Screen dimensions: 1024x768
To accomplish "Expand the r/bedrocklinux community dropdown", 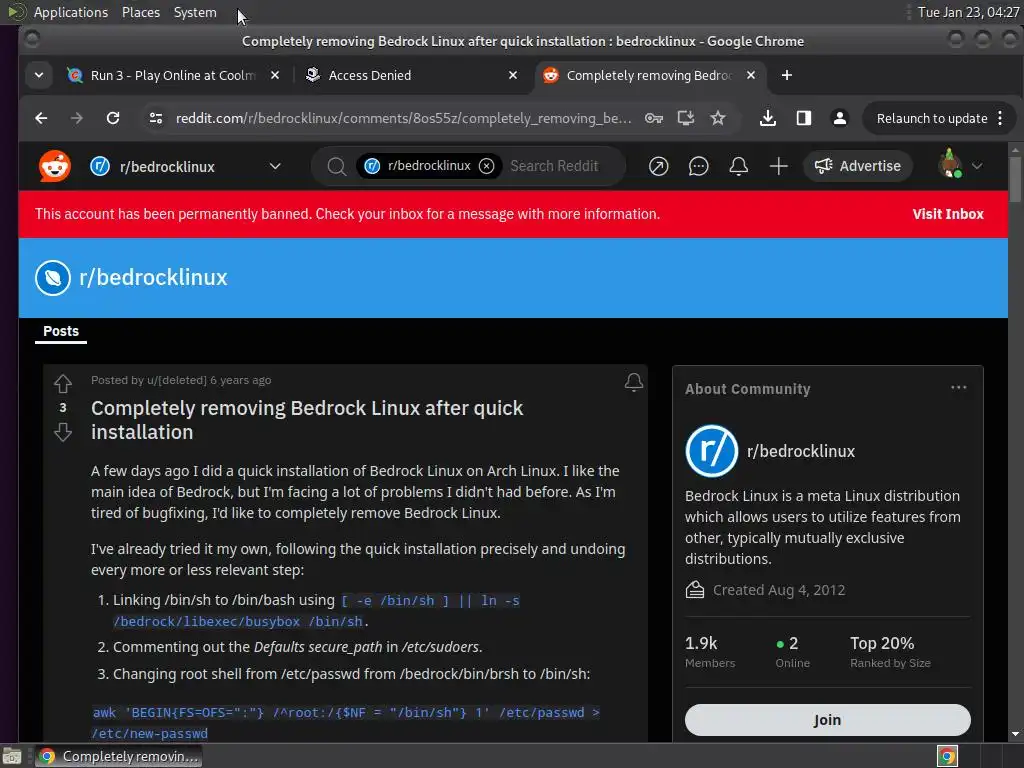I will pos(275,167).
